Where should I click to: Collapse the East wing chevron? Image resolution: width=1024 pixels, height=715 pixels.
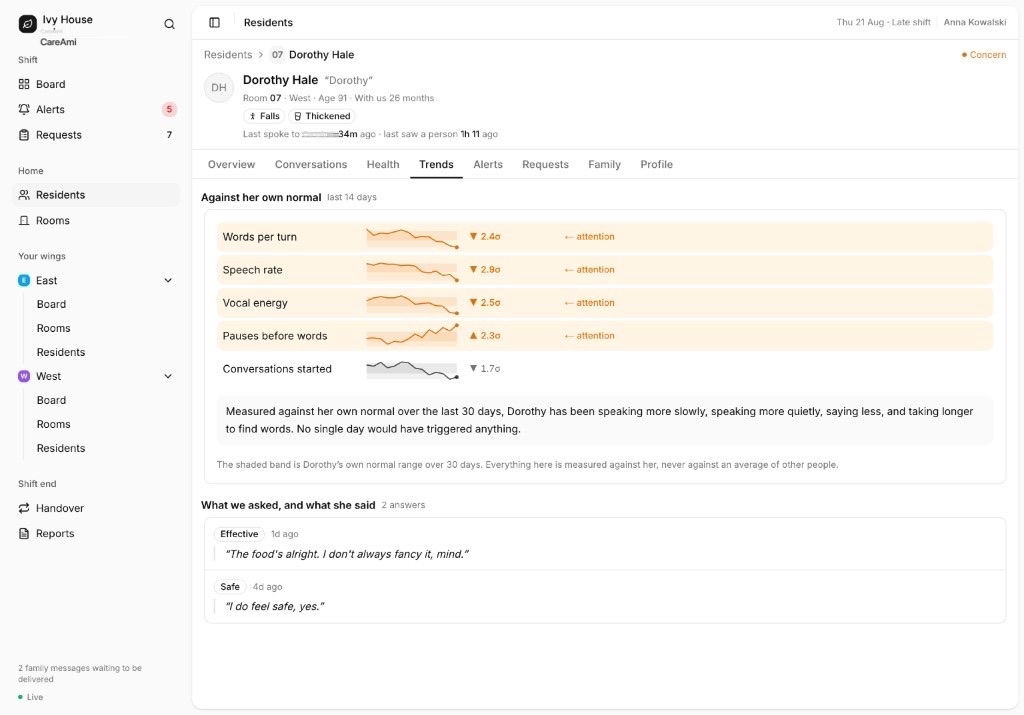(x=168, y=280)
